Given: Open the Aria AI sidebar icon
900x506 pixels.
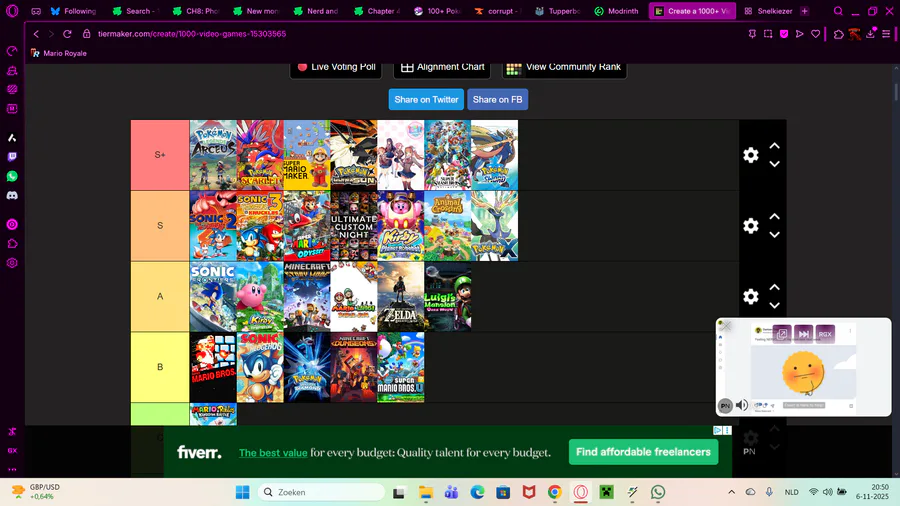Looking at the screenshot, I should [x=12, y=138].
